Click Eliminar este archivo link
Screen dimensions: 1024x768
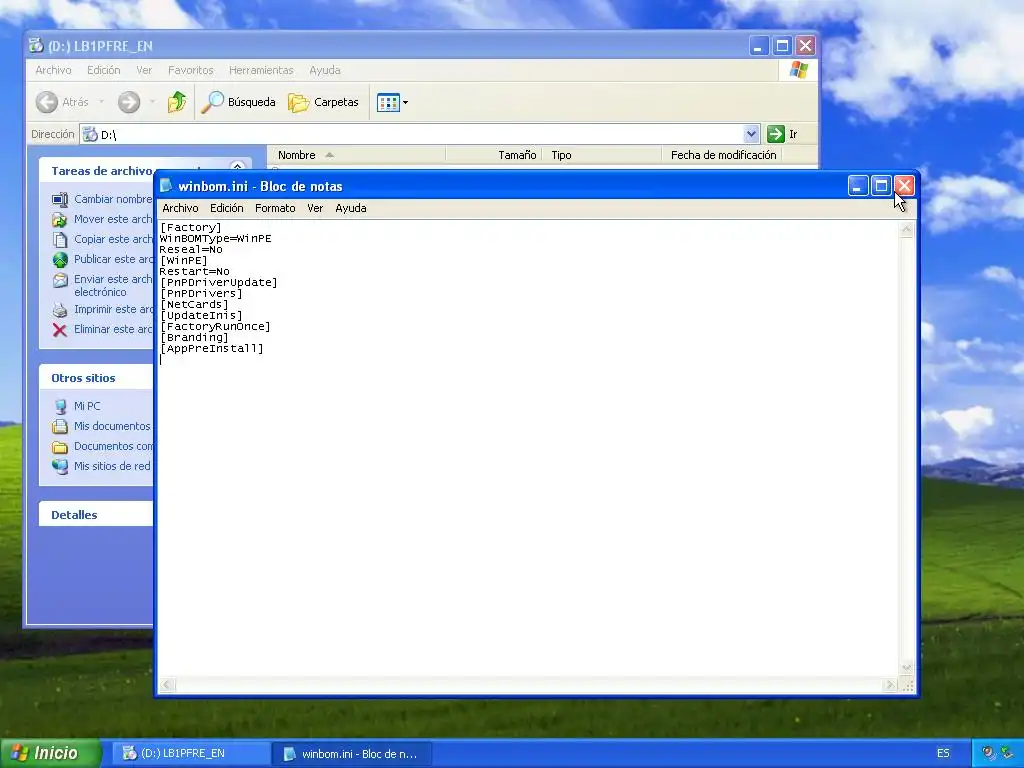coord(113,329)
